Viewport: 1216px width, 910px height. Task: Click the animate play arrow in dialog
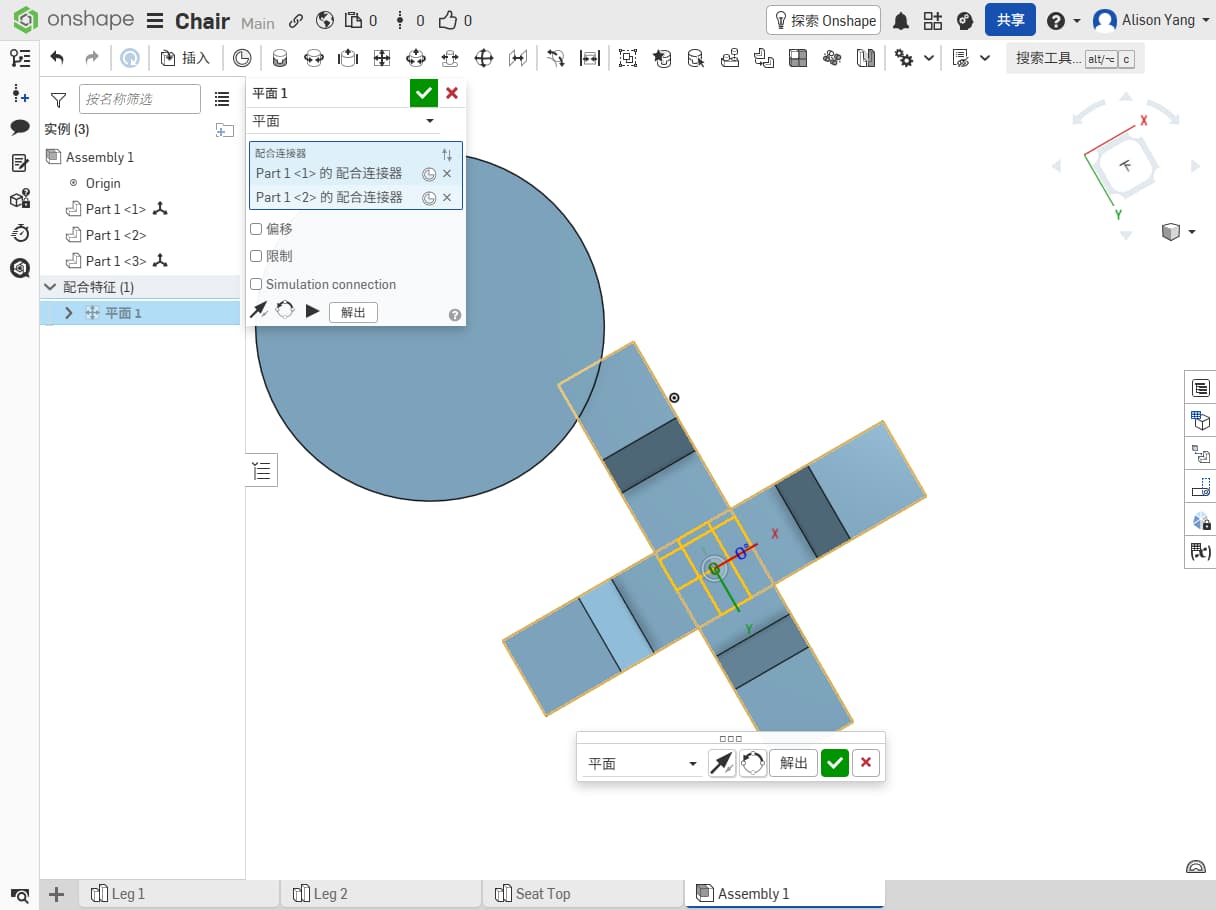pos(312,311)
